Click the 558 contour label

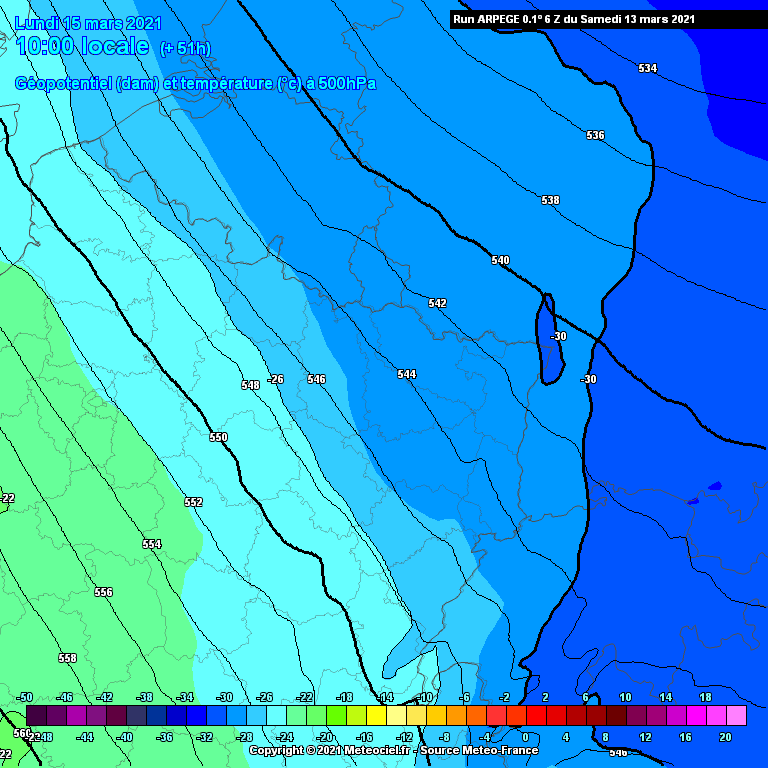tap(67, 658)
